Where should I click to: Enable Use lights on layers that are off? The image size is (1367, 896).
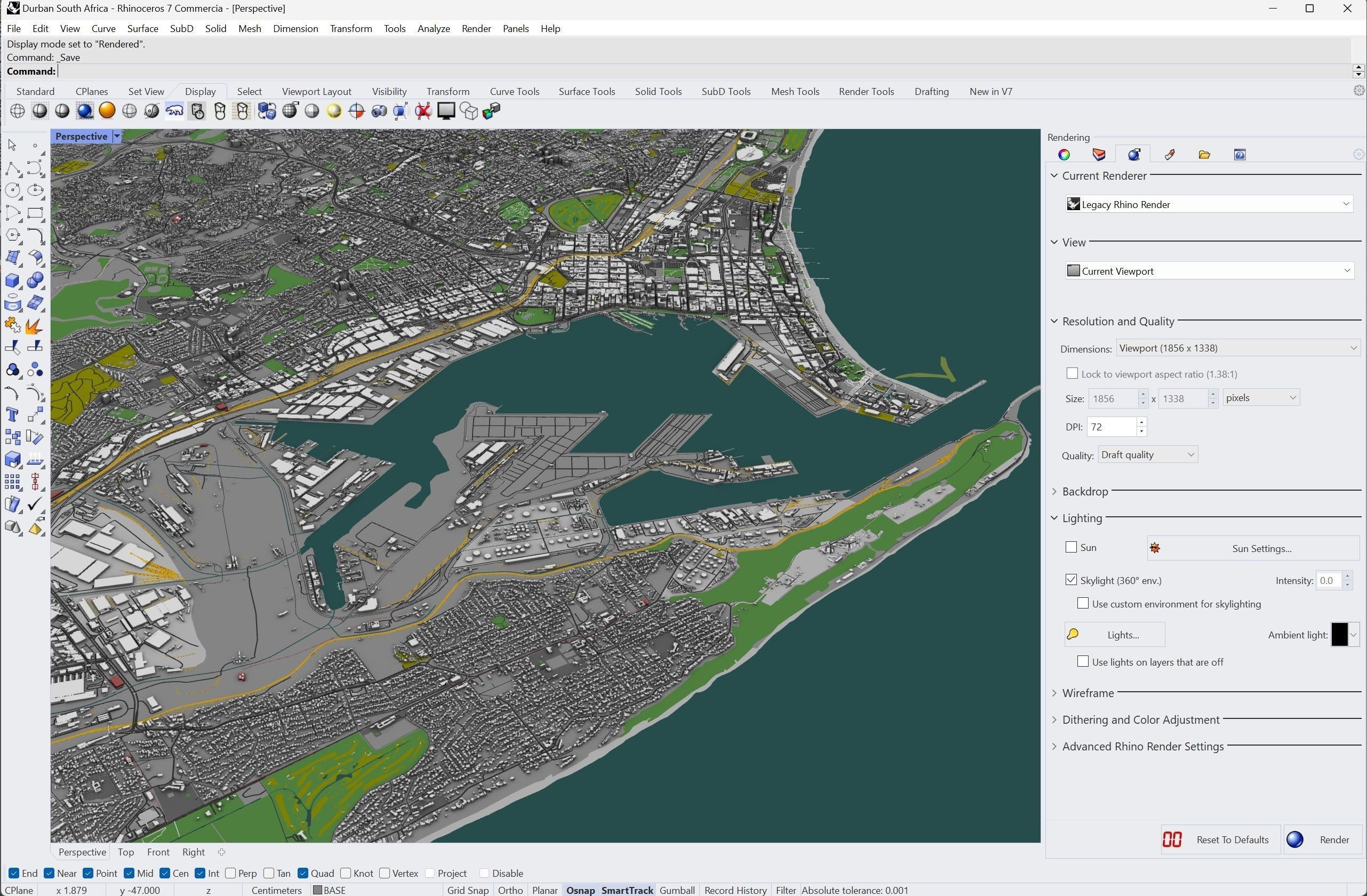click(x=1083, y=661)
